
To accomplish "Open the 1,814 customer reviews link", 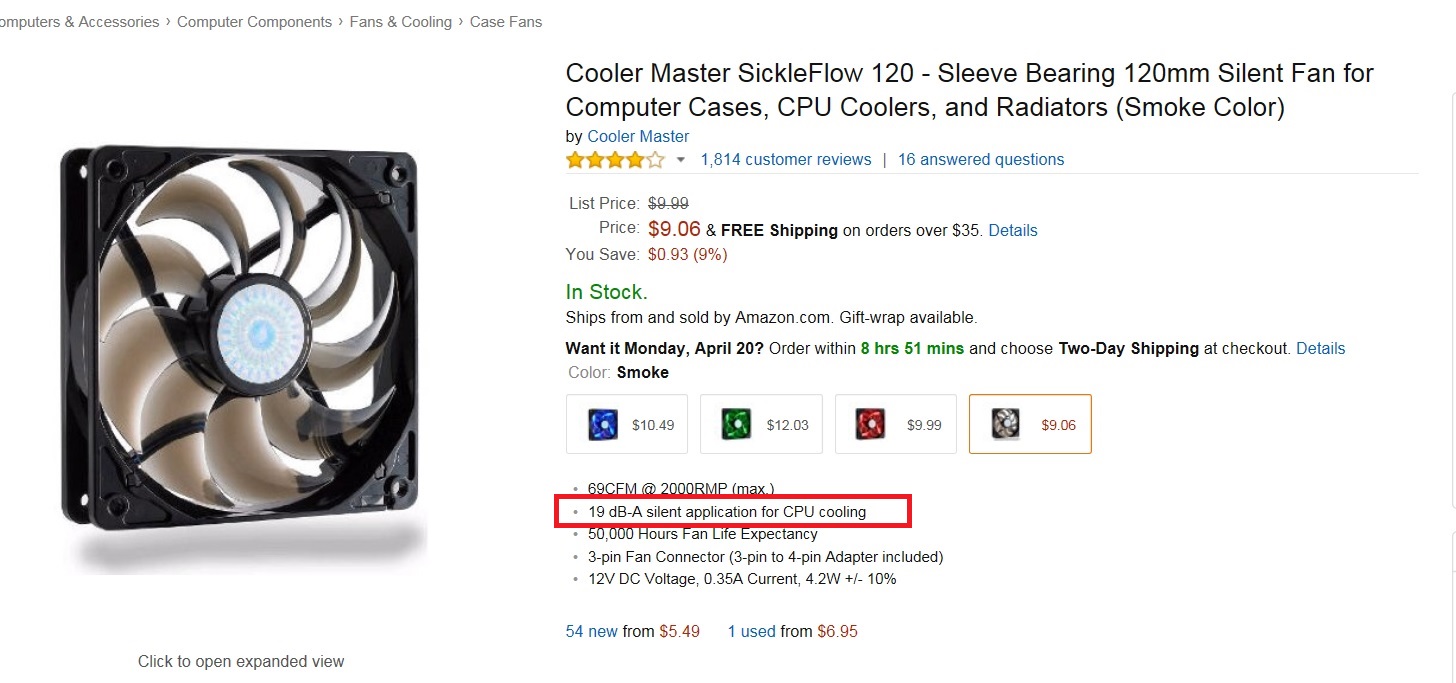I will (x=785, y=160).
